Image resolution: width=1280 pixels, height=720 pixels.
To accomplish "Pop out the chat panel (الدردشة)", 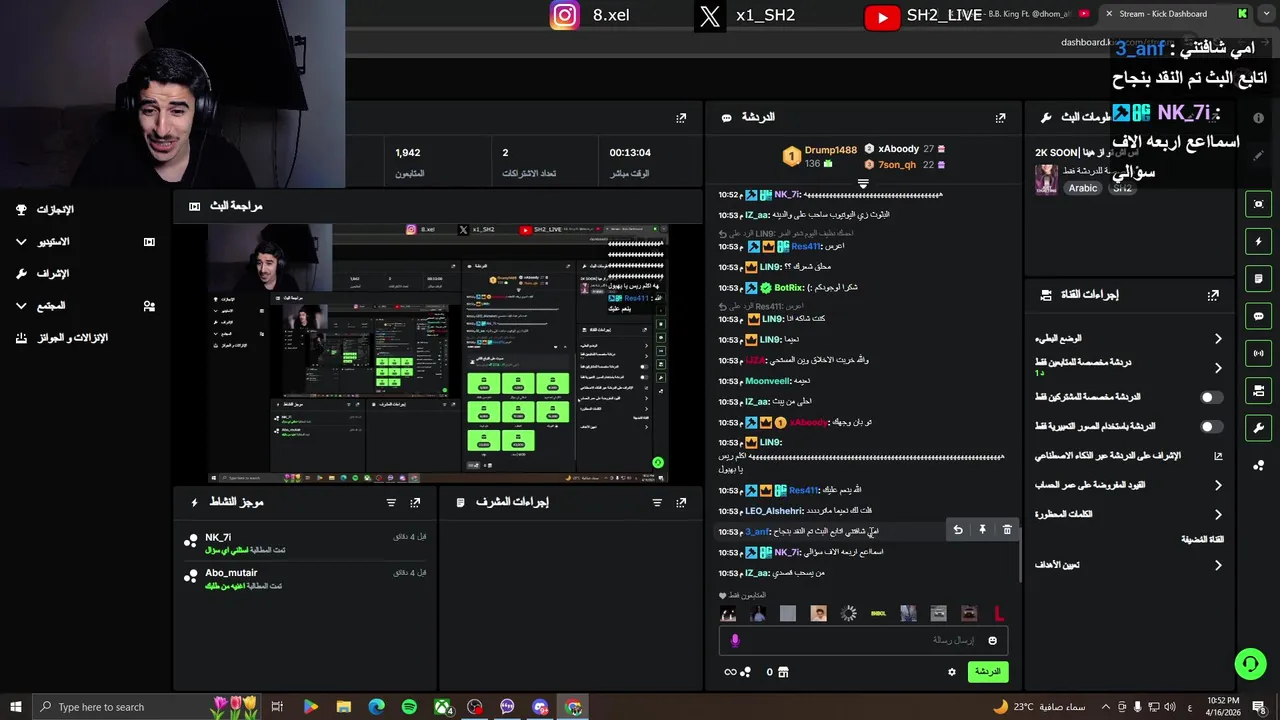I will click(1000, 118).
